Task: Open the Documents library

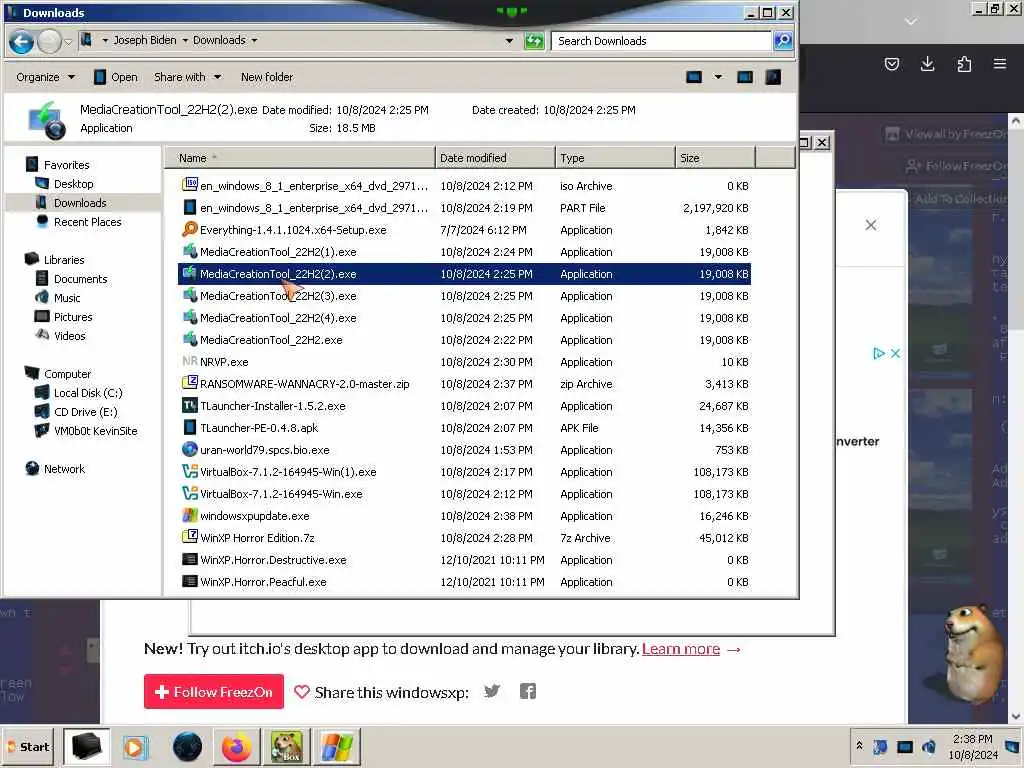Action: 80,279
